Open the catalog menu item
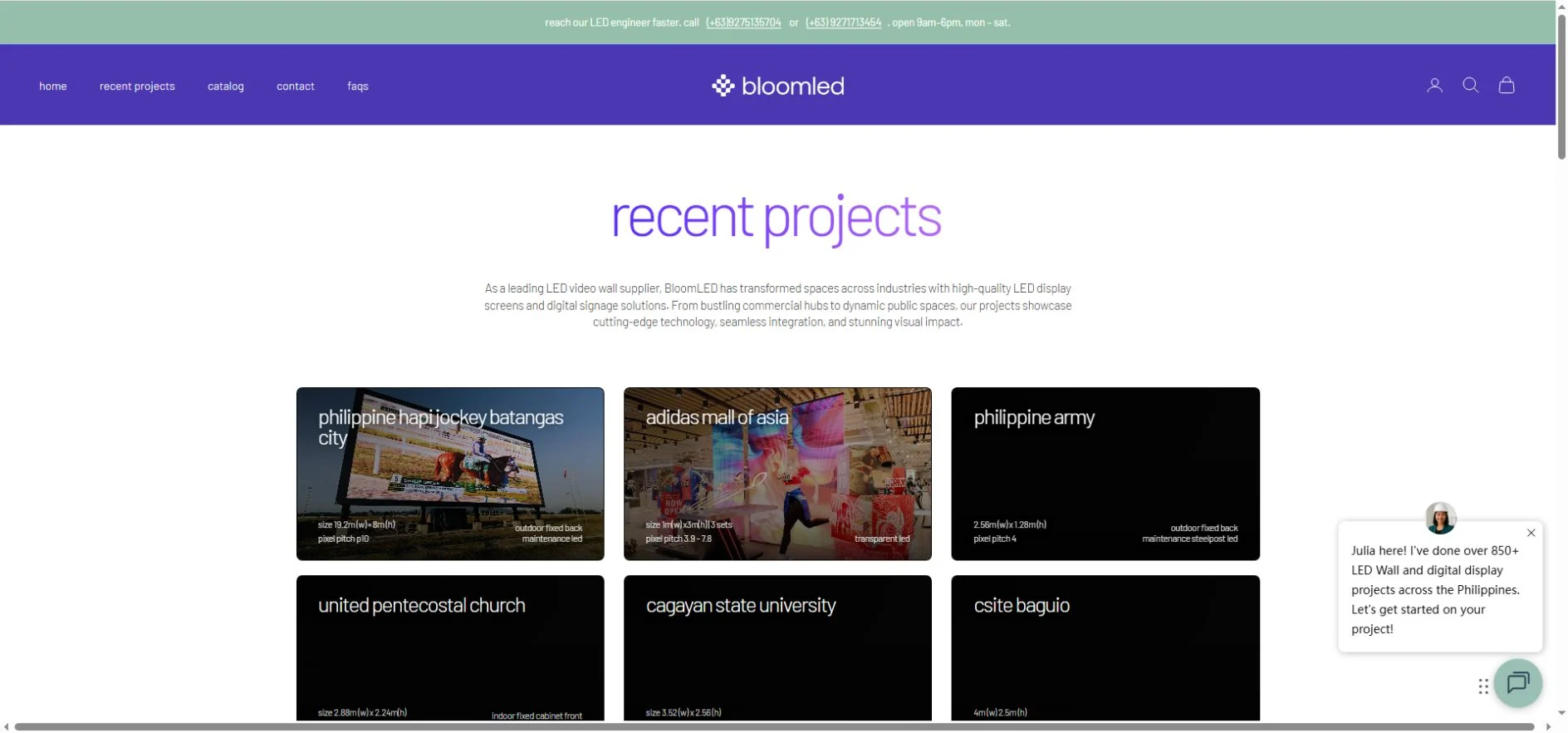 pyautogui.click(x=226, y=86)
